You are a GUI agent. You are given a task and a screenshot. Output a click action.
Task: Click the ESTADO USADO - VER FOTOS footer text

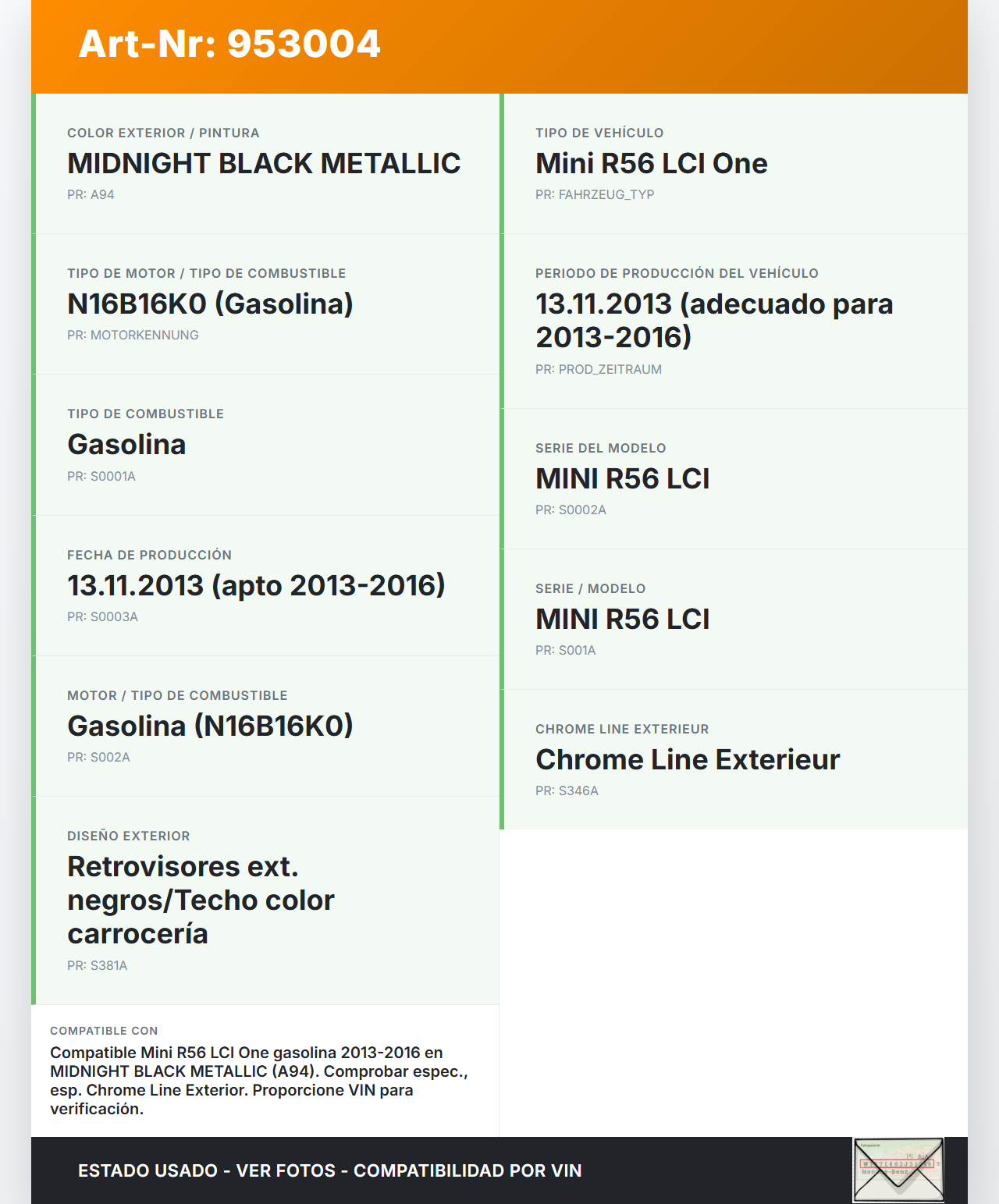pos(329,1170)
